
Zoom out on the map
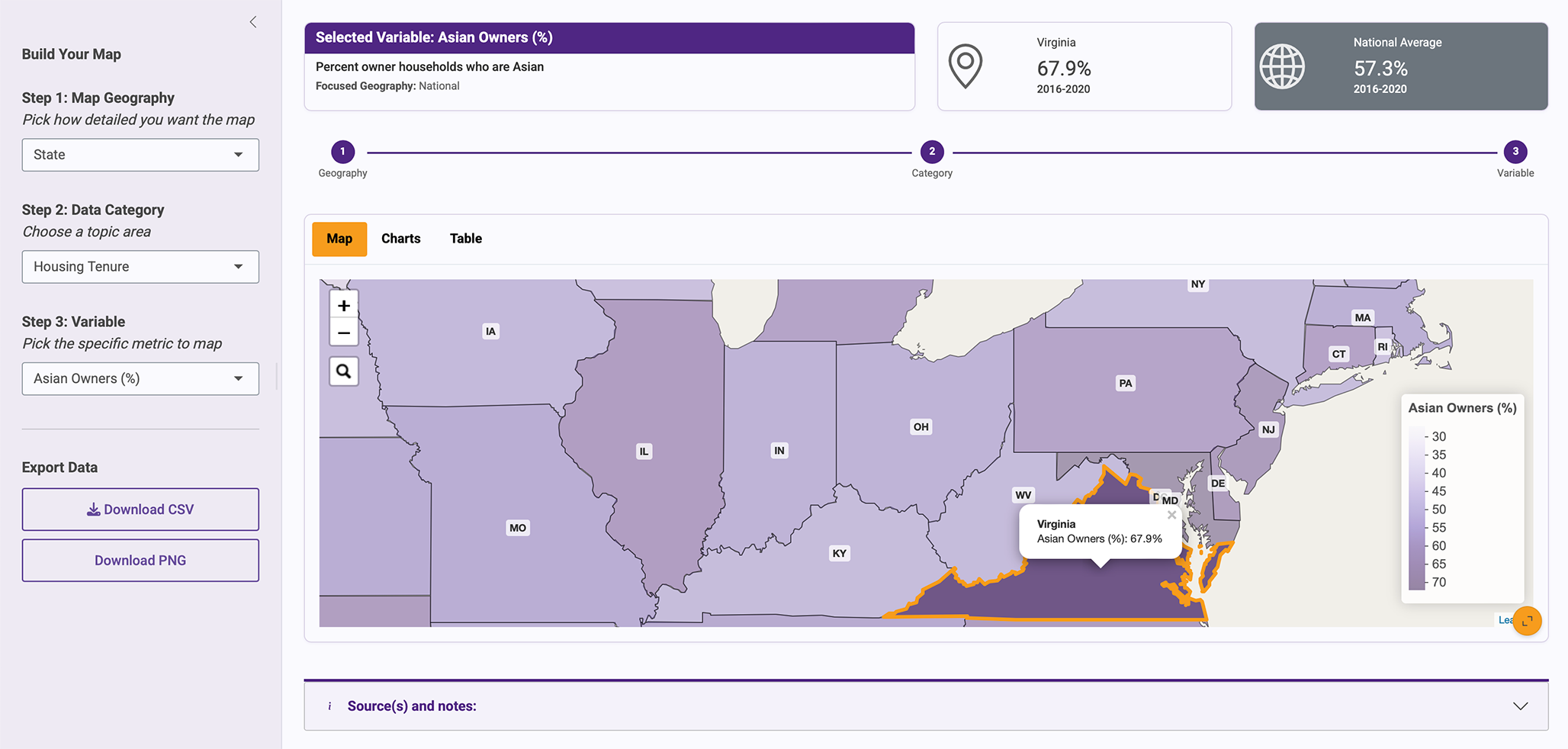344,333
